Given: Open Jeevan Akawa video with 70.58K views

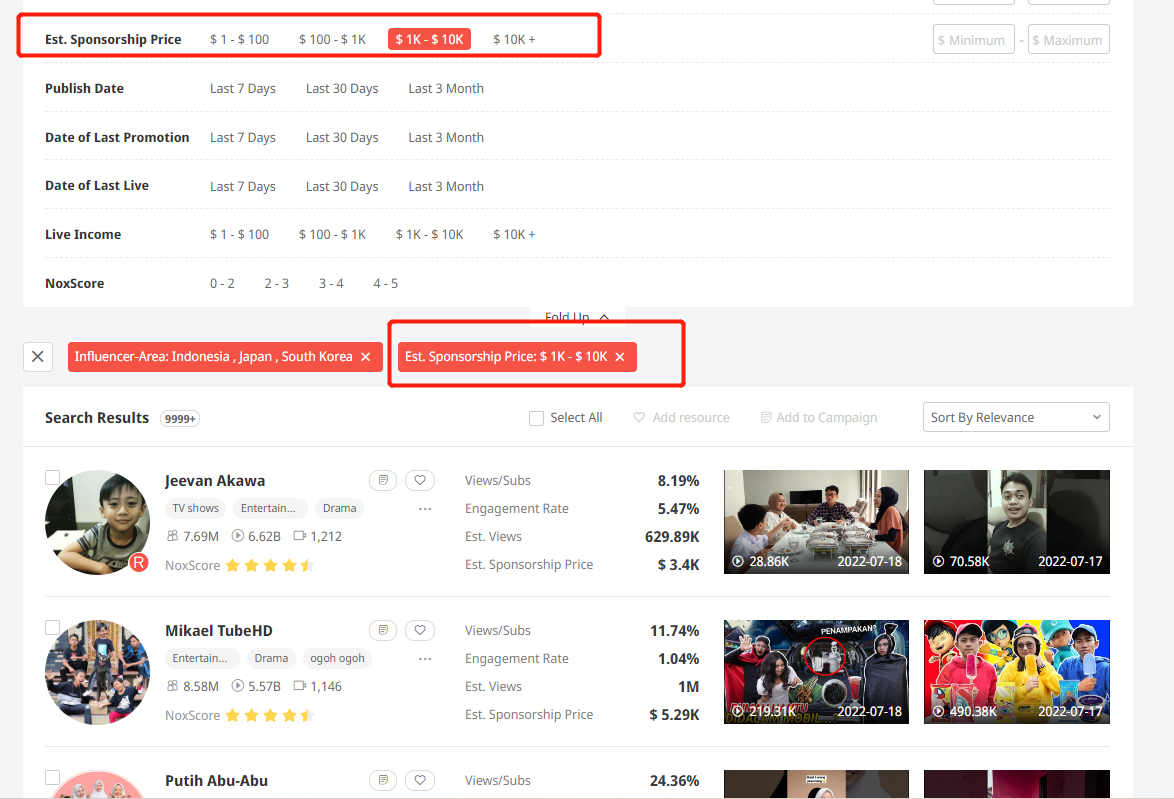Looking at the screenshot, I should [1017, 522].
